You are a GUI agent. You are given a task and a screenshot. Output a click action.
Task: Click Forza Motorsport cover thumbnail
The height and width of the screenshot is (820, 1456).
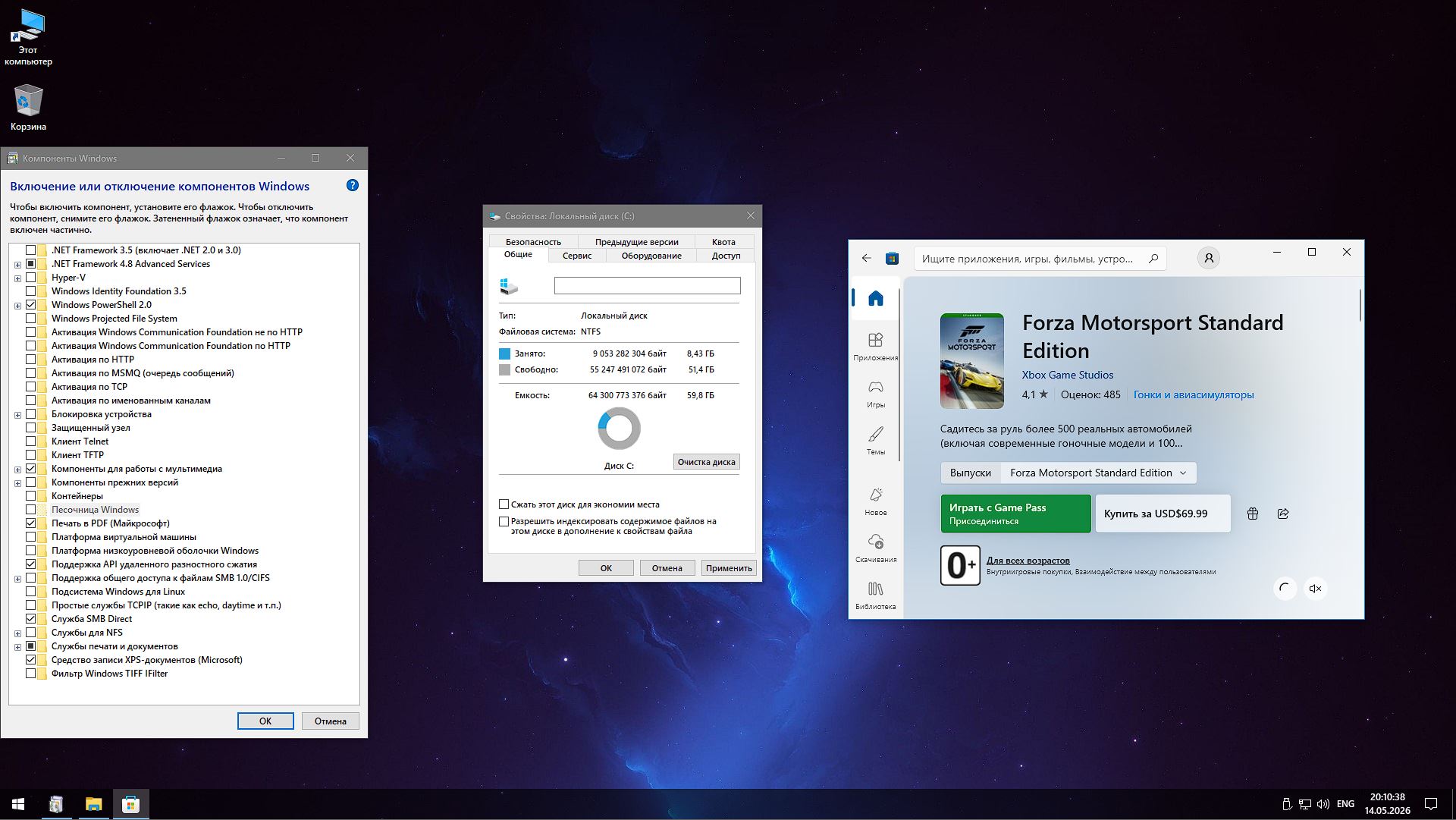pos(971,361)
